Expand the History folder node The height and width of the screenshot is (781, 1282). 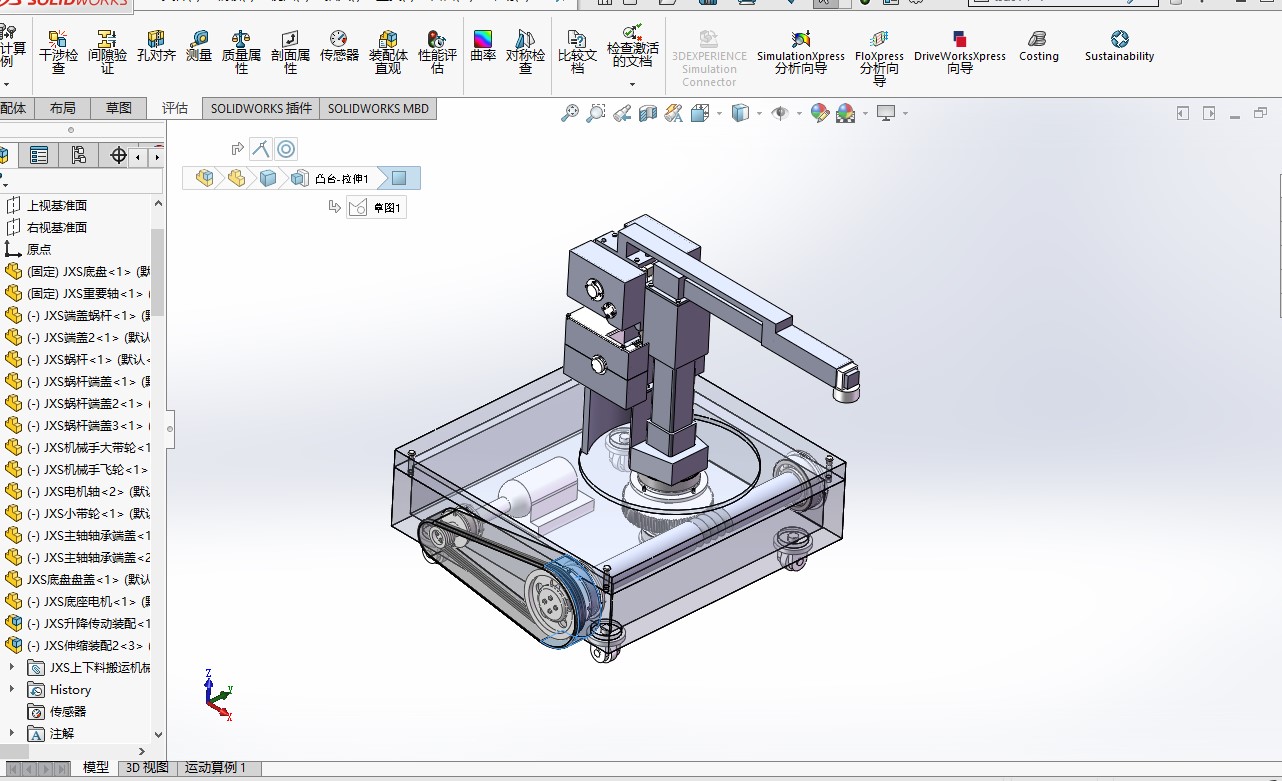12,689
